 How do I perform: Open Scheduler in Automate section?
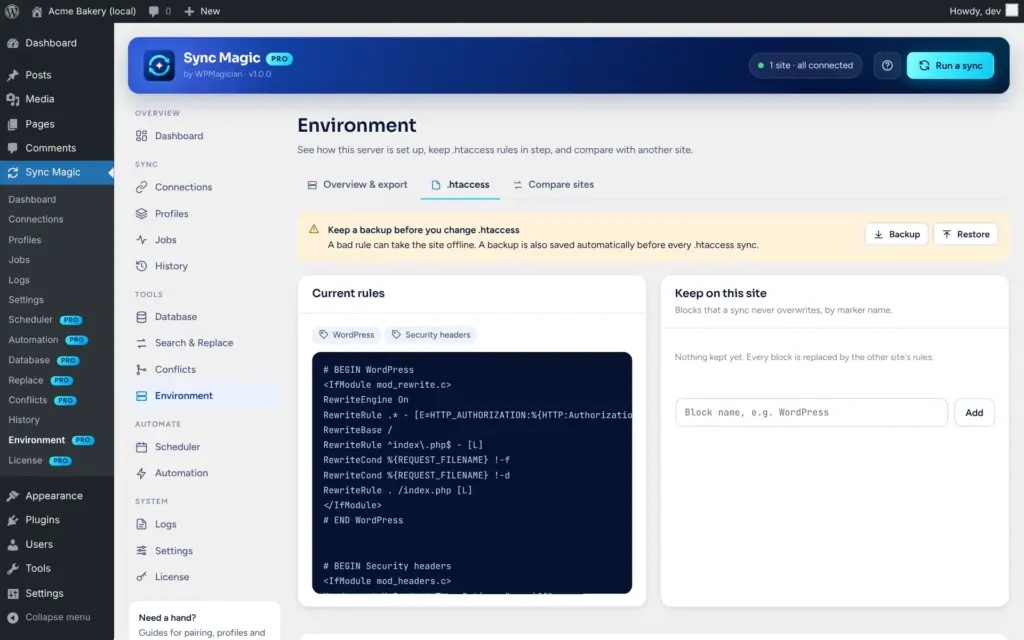204,447
